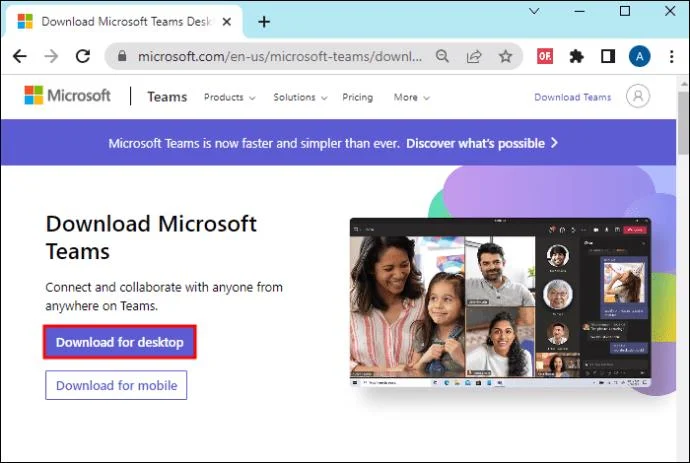
Task: Click the Download Teams header link
Action: [573, 97]
